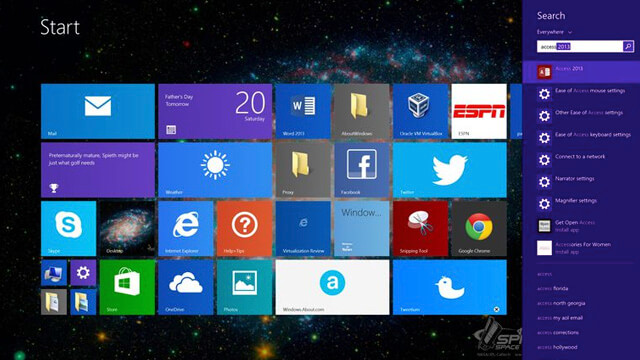The image size is (640, 360).
Task: Open the Windows.About.com tile
Action: coord(333,287)
